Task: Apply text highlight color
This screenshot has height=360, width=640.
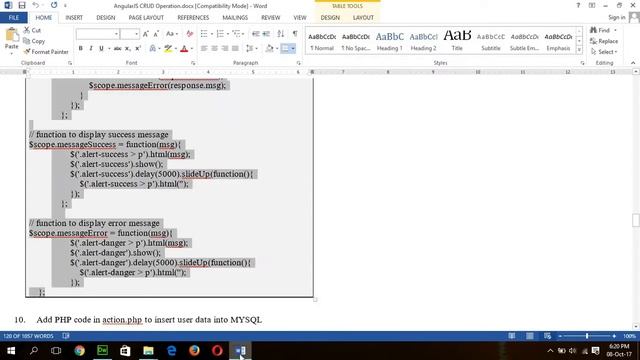Action: (168, 49)
